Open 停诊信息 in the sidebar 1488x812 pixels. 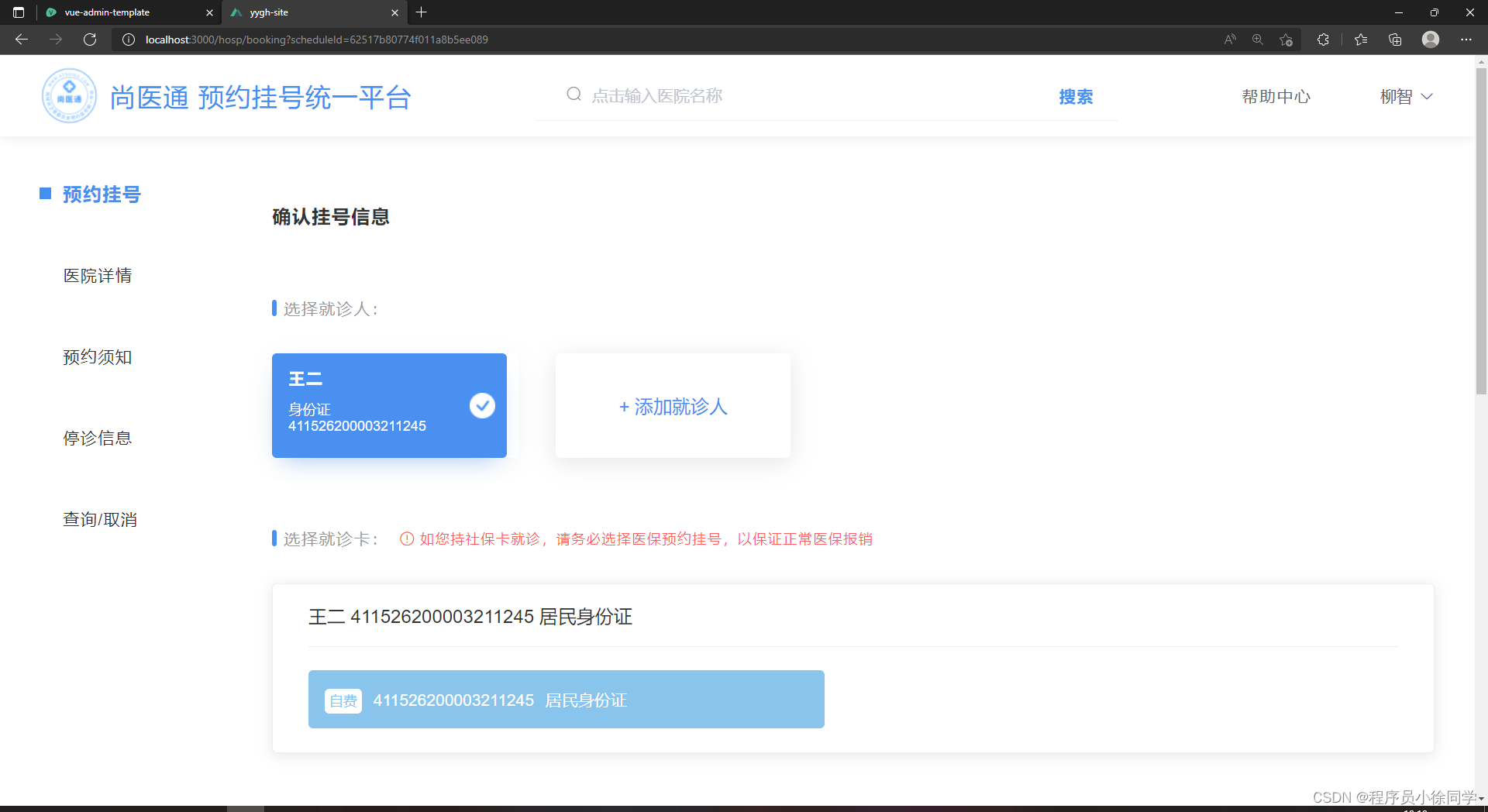(x=98, y=439)
